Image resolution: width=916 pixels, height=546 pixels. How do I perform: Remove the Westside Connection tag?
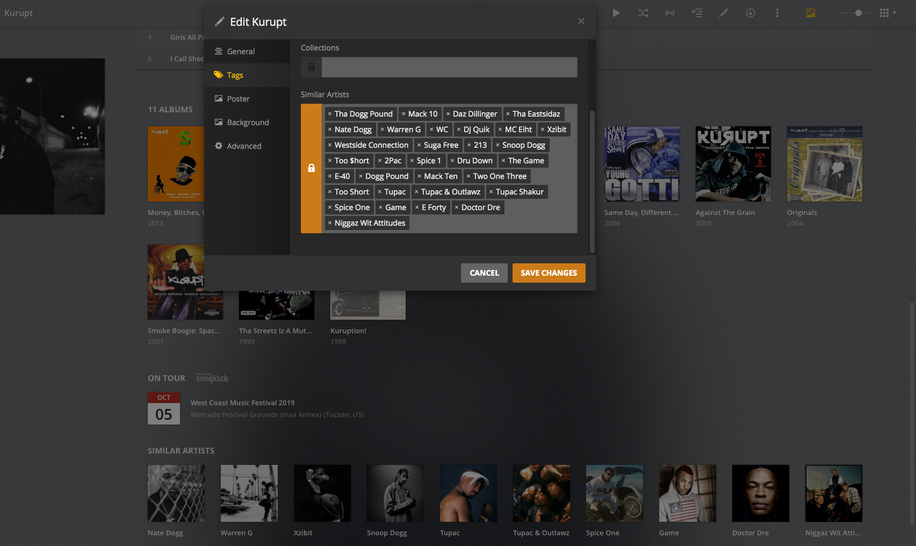(329, 145)
